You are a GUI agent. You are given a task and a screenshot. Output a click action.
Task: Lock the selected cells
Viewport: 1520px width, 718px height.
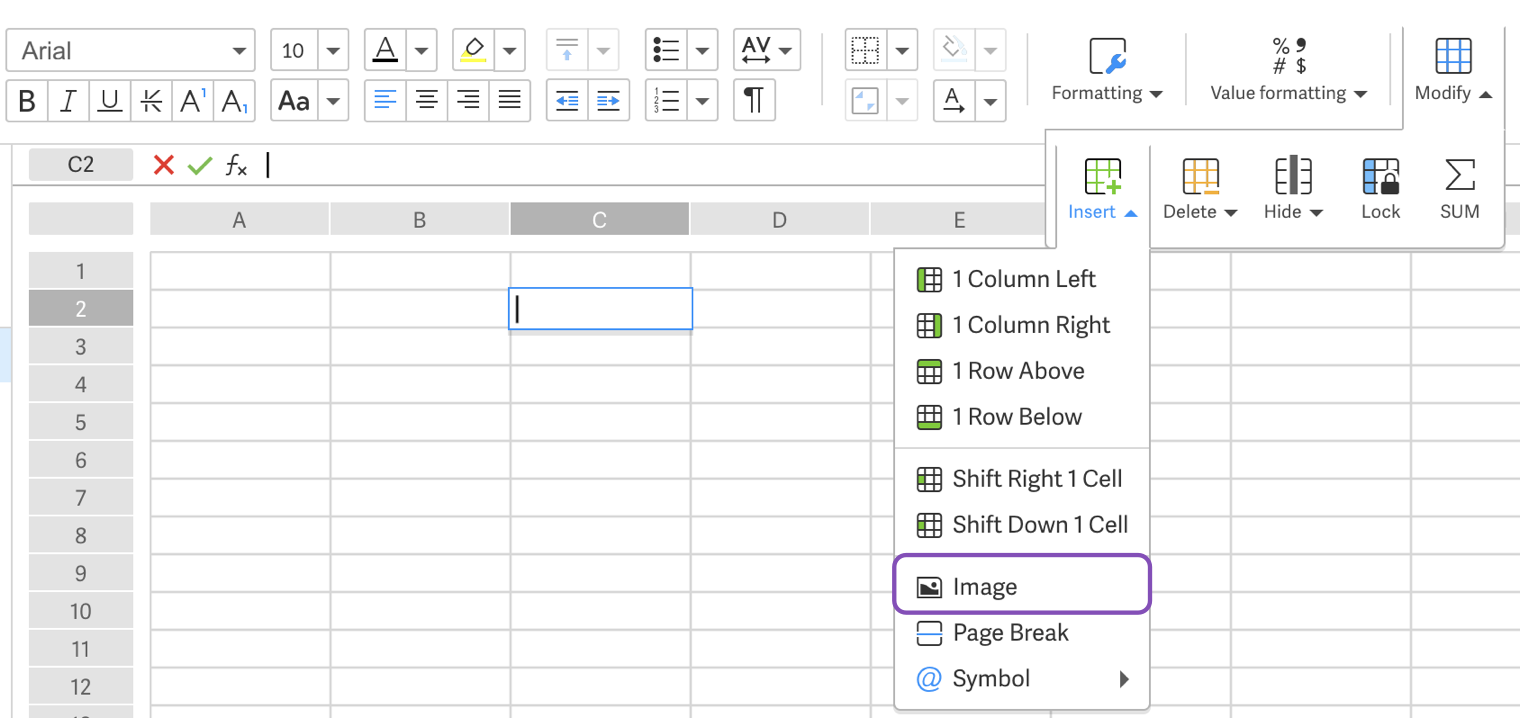click(1380, 188)
